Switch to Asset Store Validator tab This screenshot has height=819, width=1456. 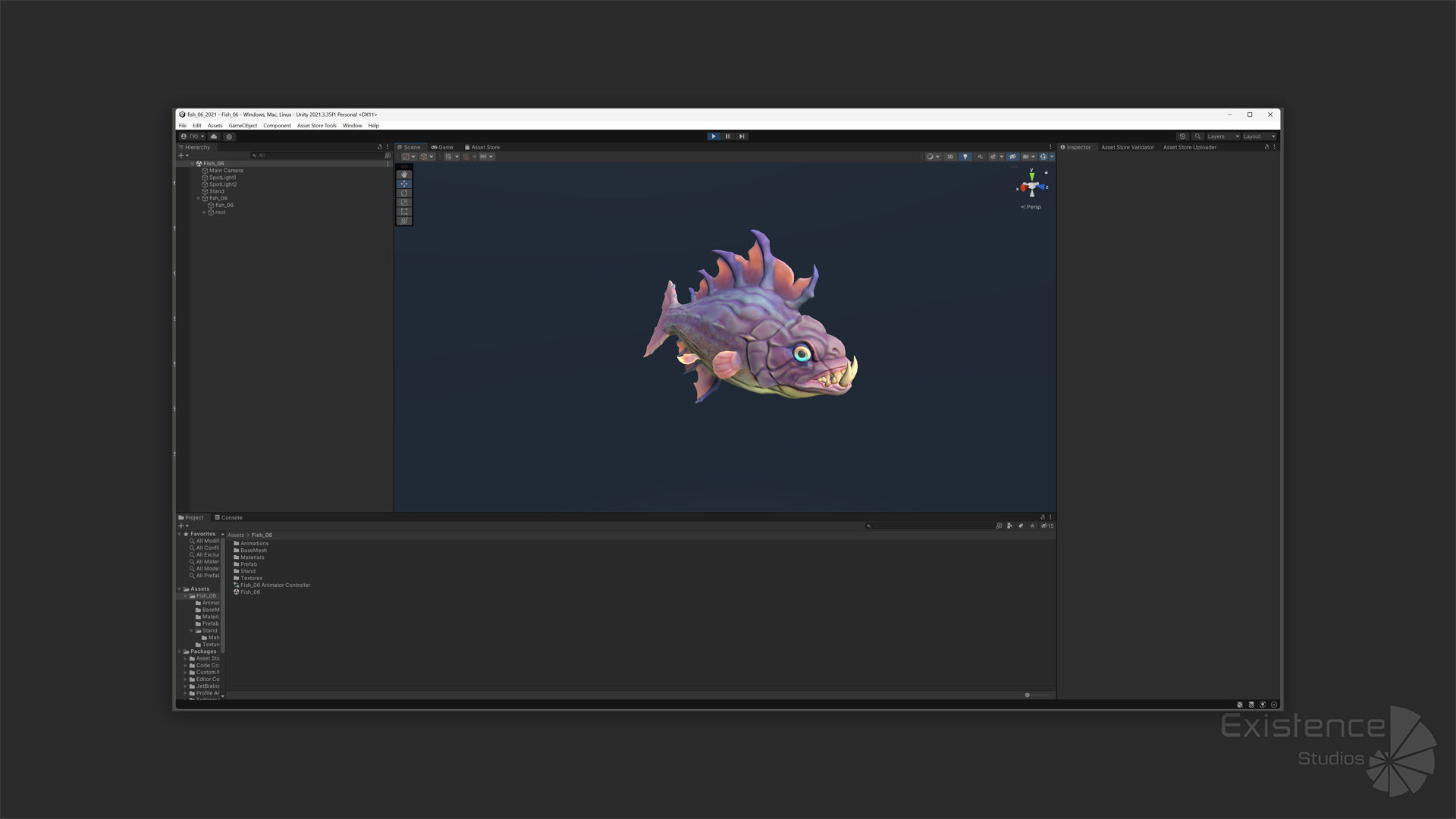tap(1127, 147)
